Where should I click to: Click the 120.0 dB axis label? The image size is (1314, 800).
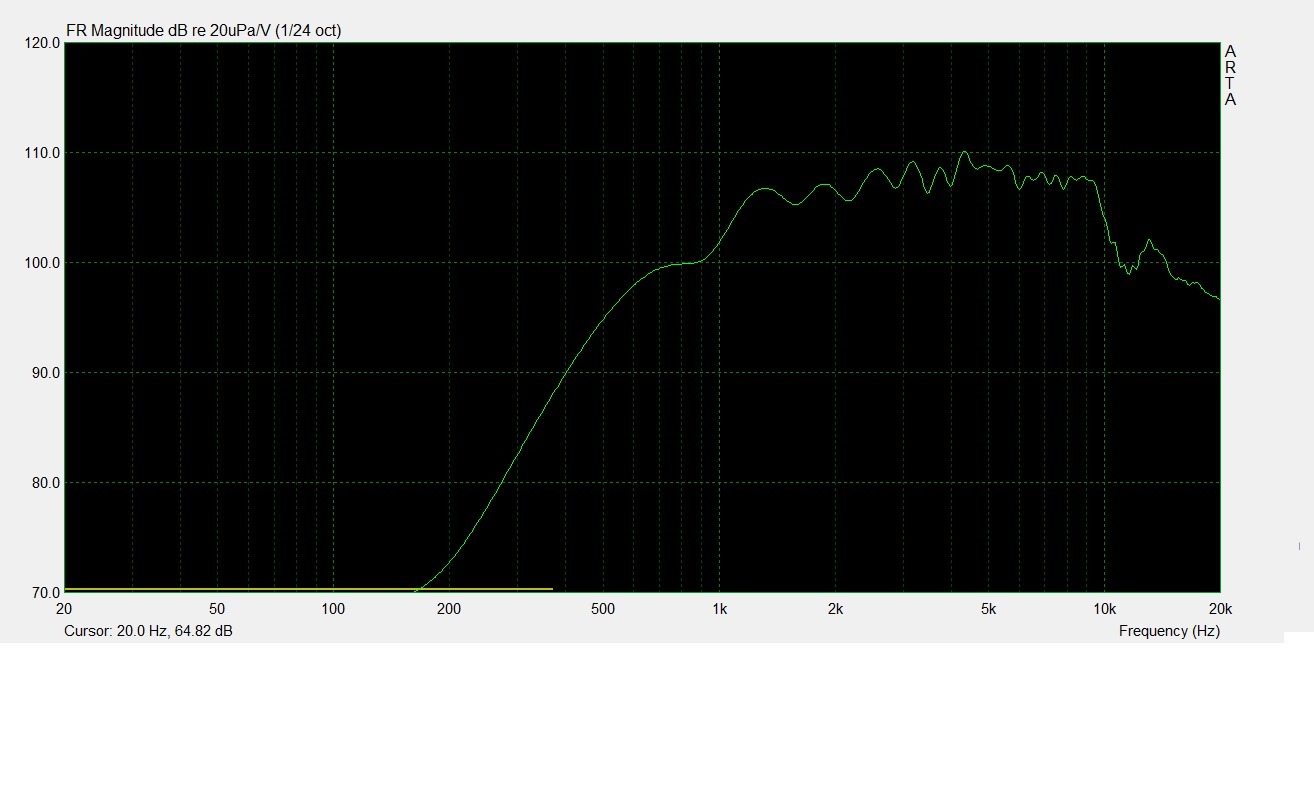click(x=40, y=44)
